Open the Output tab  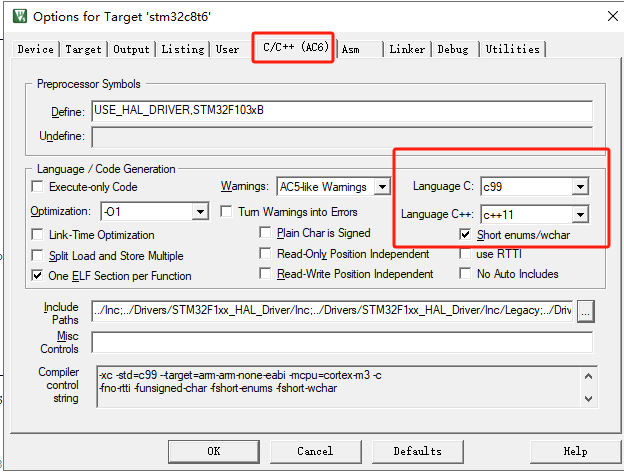pos(131,49)
